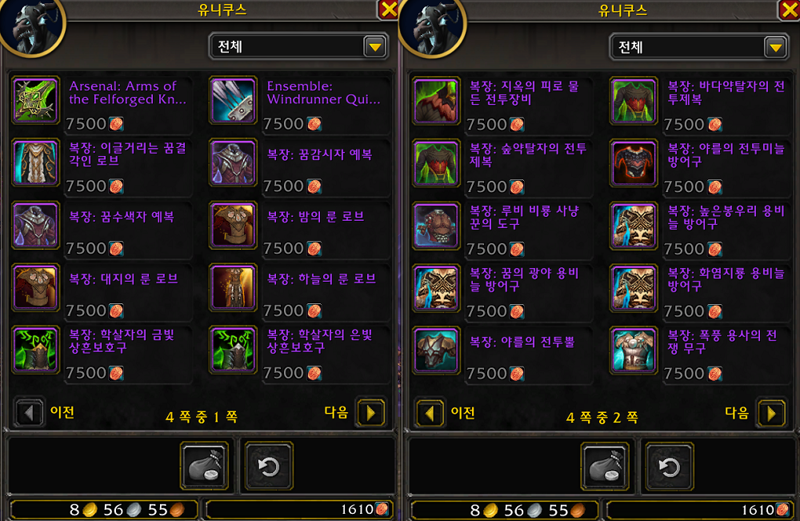Click the 다음 next arrow in right window
Image resolution: width=800 pixels, height=521 pixels.
[x=771, y=413]
